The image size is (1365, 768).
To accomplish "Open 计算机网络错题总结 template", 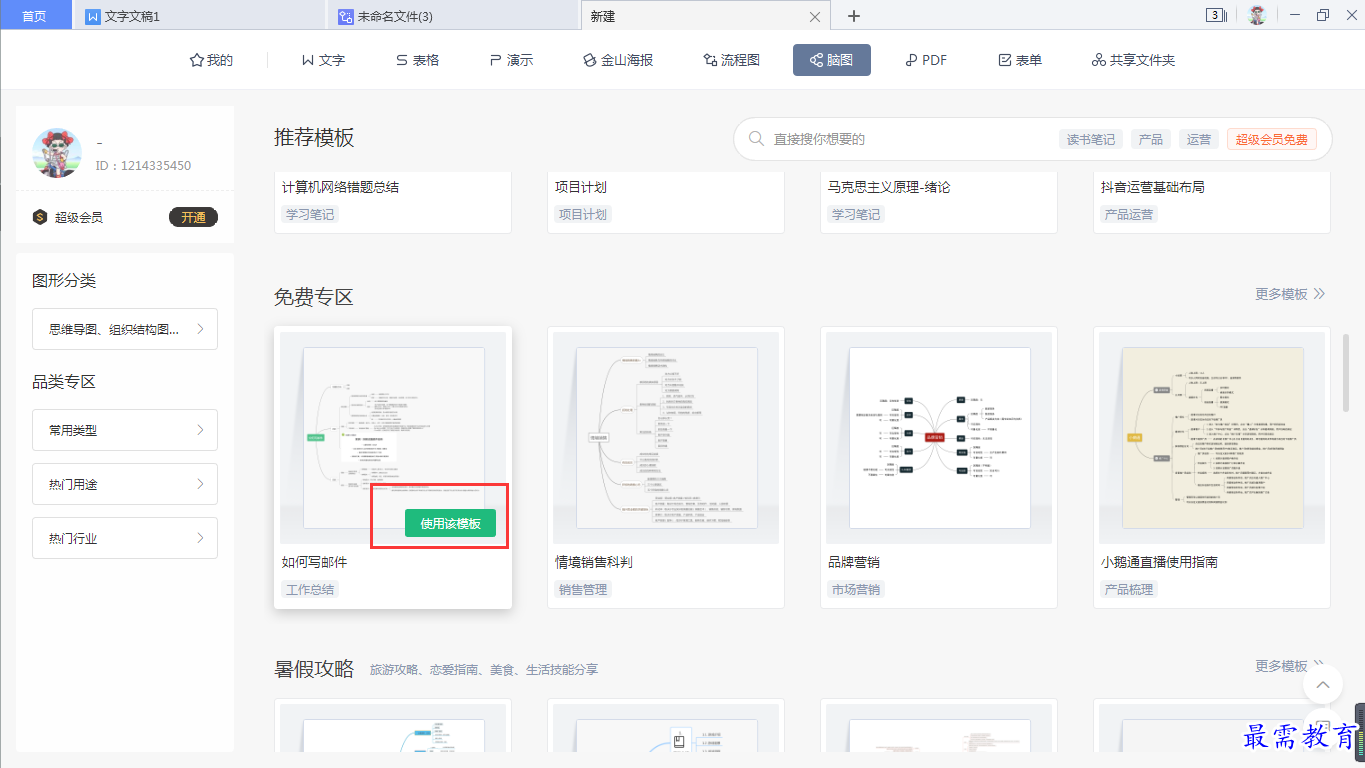I will [341, 187].
